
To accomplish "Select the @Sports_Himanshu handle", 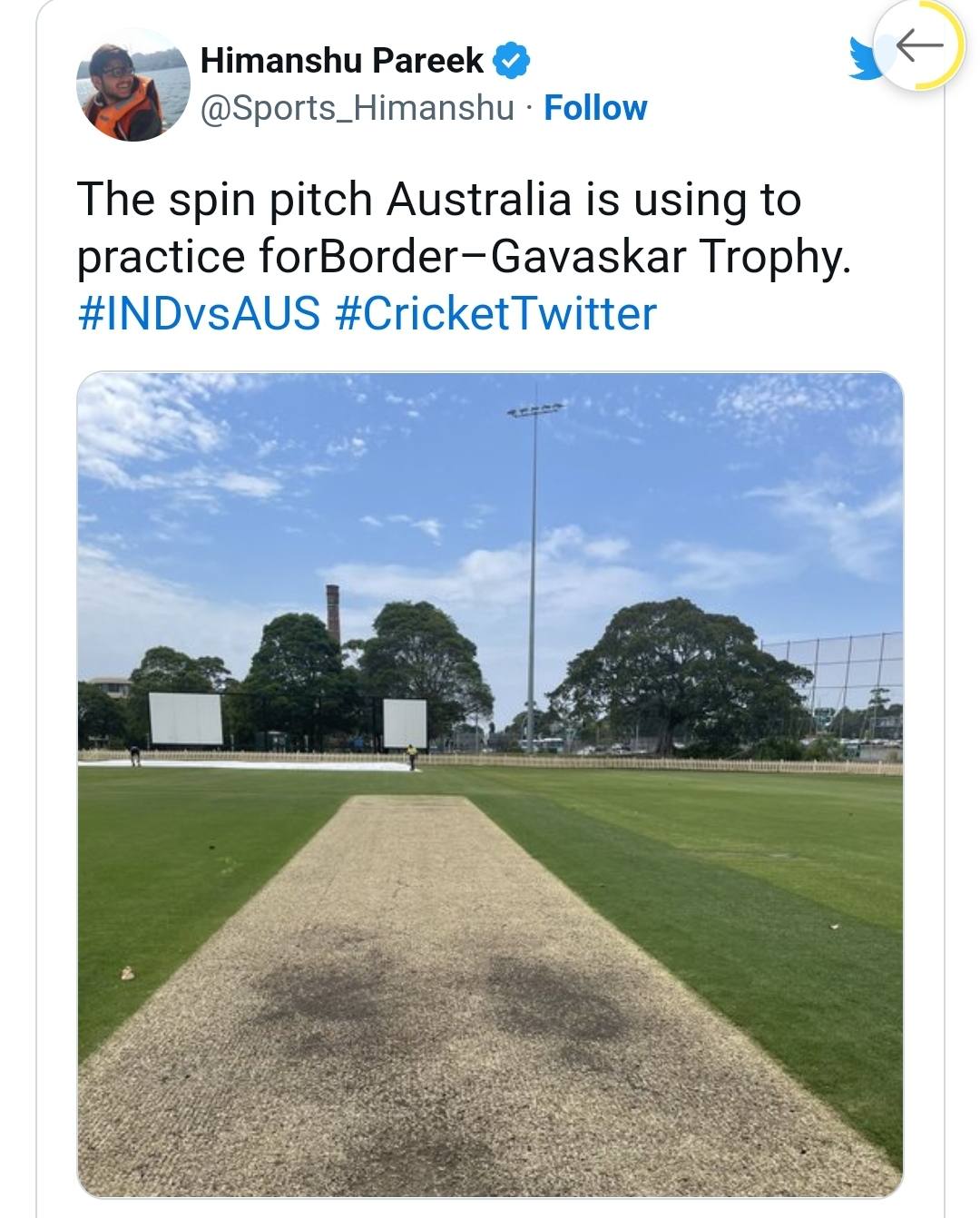I will click(357, 108).
